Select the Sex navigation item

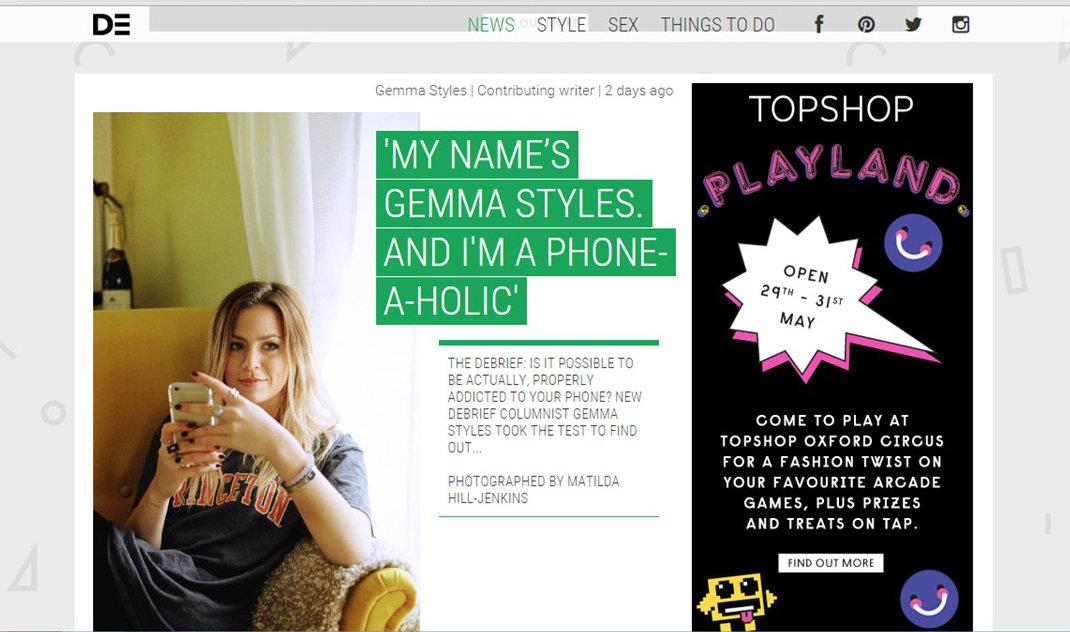(623, 25)
